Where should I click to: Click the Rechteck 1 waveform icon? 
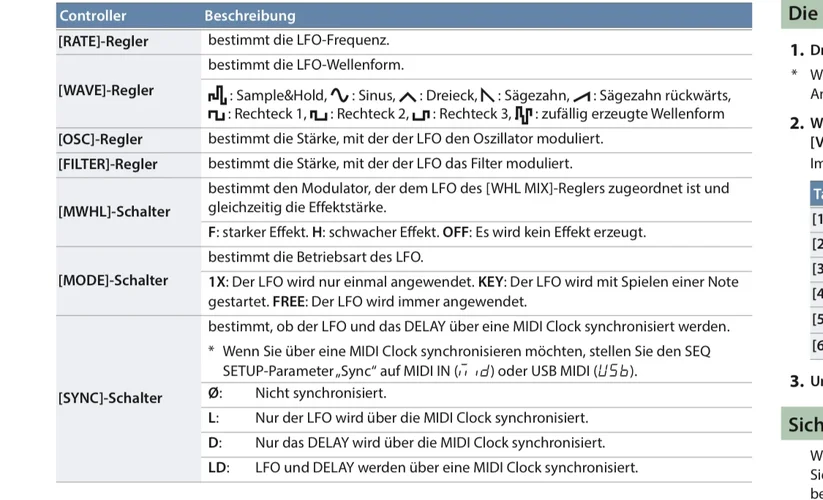[x=216, y=115]
